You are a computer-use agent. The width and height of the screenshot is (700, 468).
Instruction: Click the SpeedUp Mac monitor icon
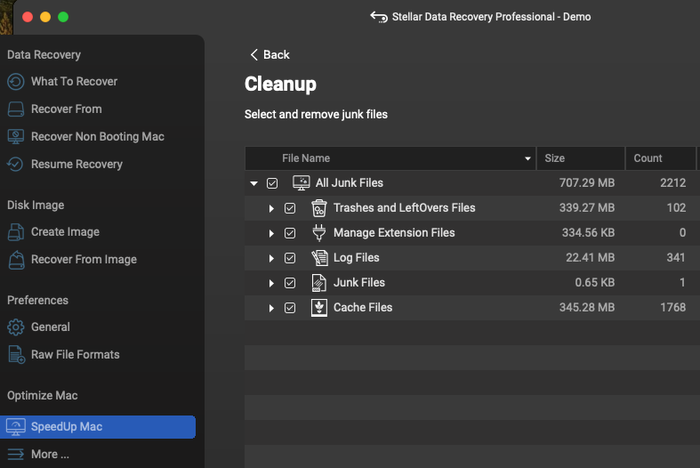16,427
